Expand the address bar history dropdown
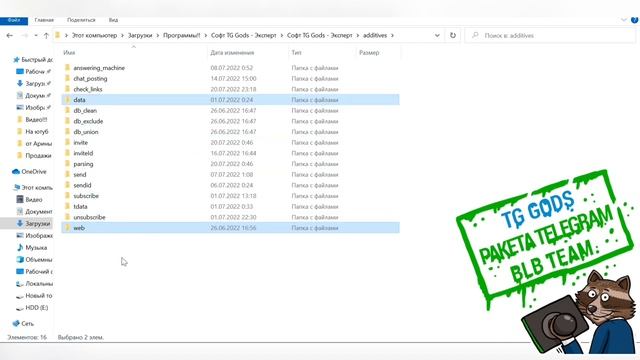The height and width of the screenshot is (360, 640). [437, 36]
